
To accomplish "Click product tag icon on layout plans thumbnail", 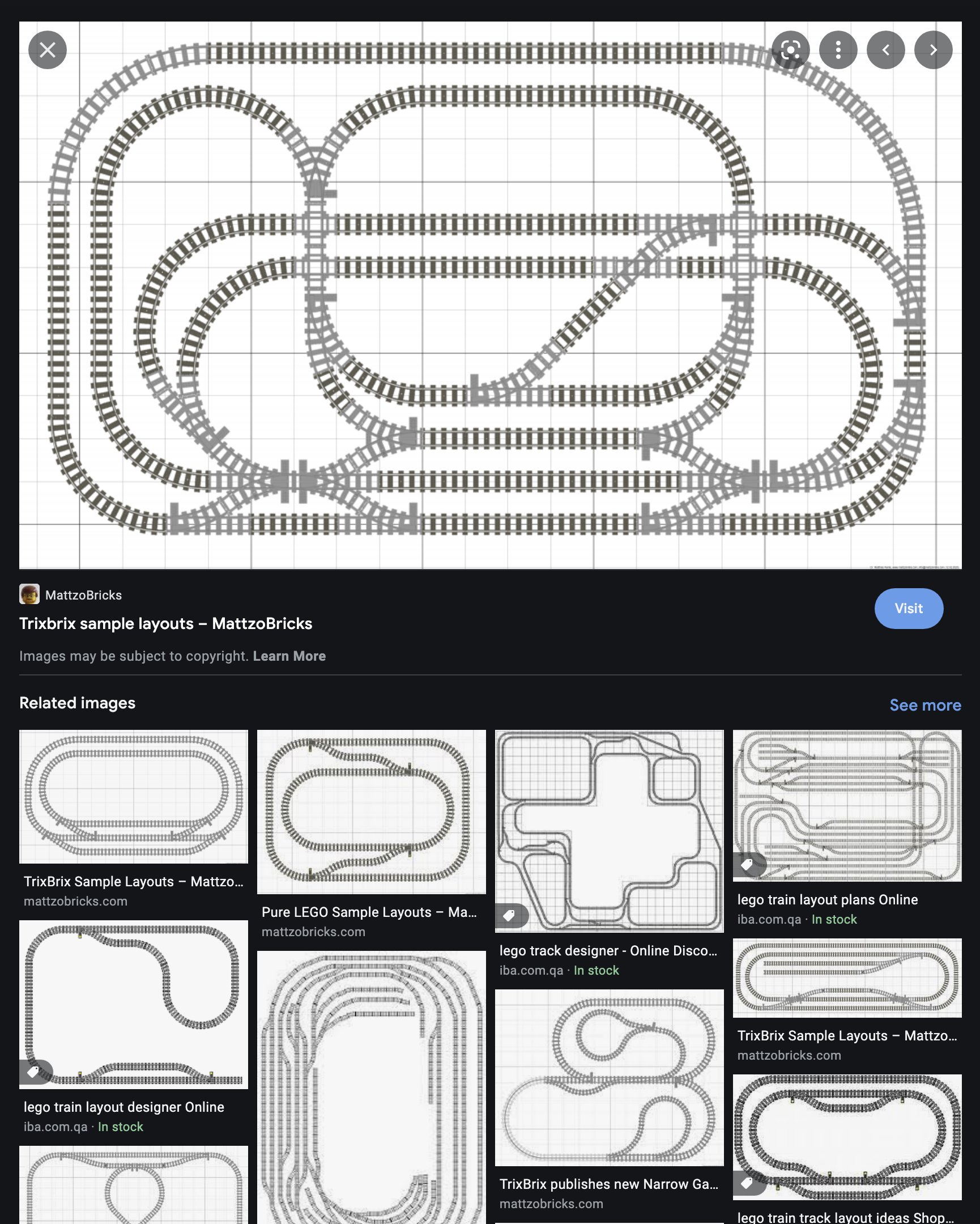I will [747, 865].
